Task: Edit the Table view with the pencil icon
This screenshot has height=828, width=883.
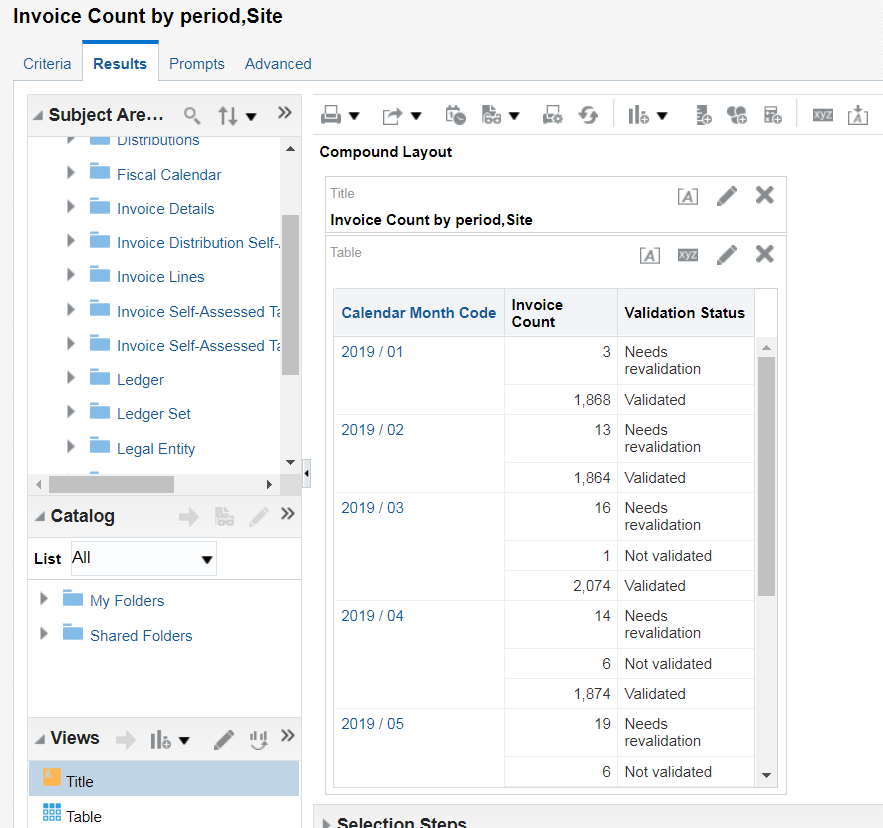Action: (727, 254)
